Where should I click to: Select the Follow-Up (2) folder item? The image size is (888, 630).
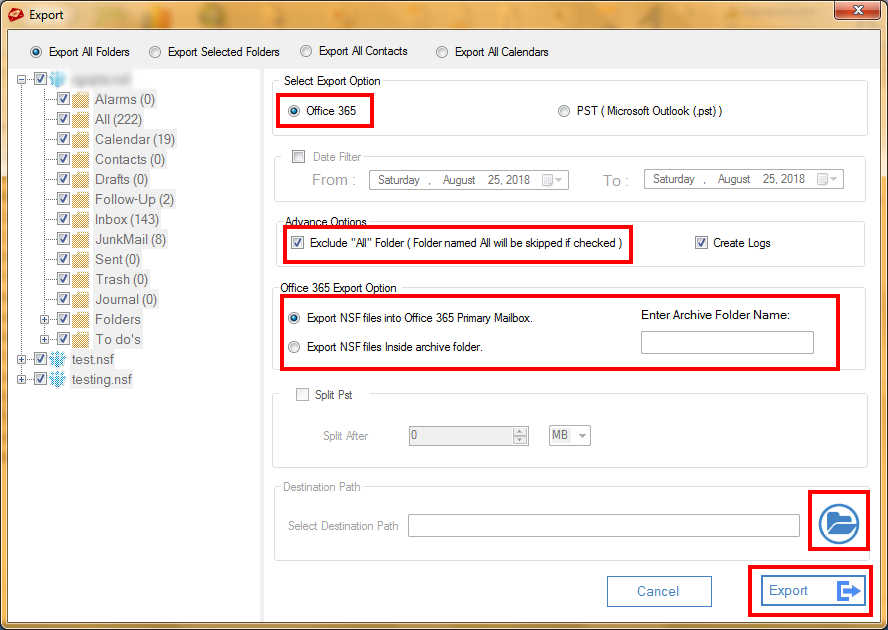coord(134,199)
